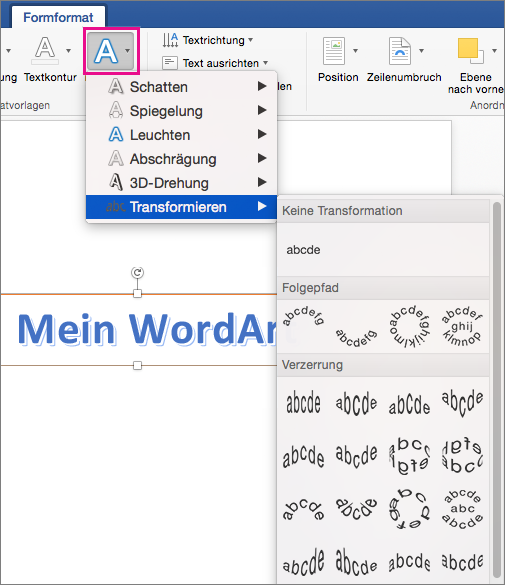This screenshot has height=585, width=505.
Task: Apply second Verzerrung transform in bottom row
Action: click(356, 561)
